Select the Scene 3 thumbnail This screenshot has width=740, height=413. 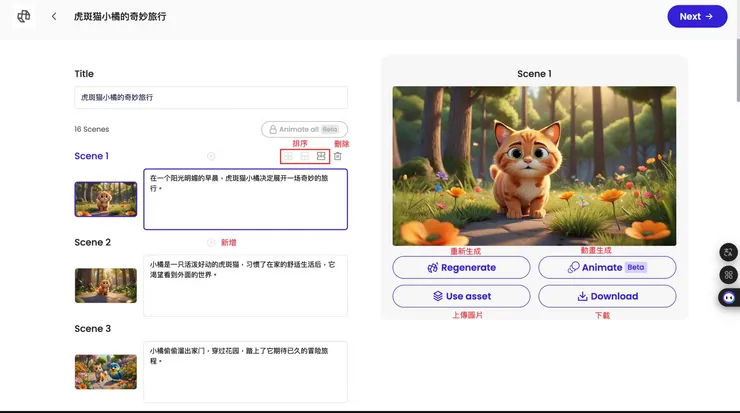(106, 372)
